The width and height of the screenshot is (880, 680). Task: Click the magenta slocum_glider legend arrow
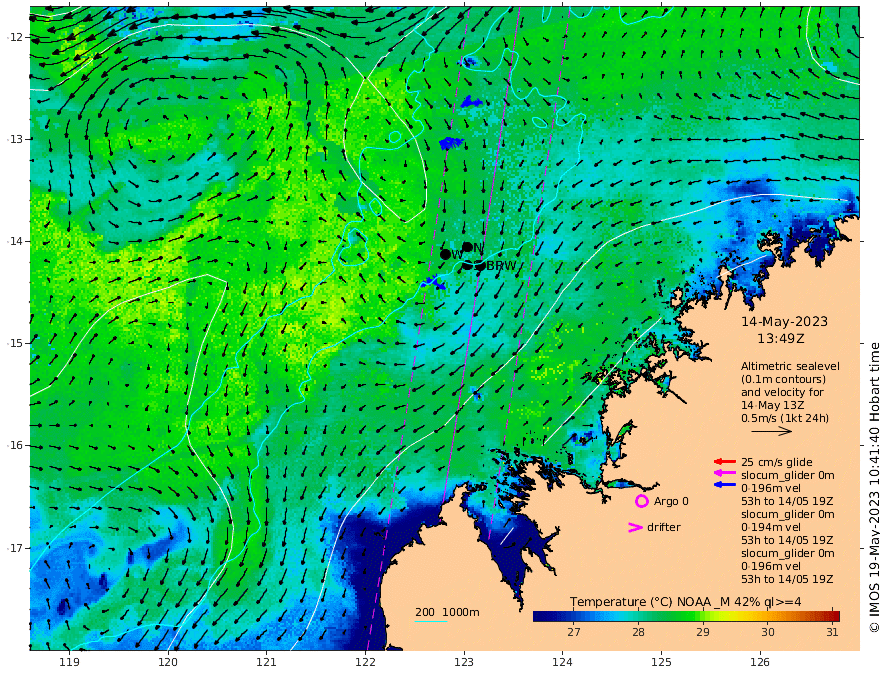tap(725, 473)
